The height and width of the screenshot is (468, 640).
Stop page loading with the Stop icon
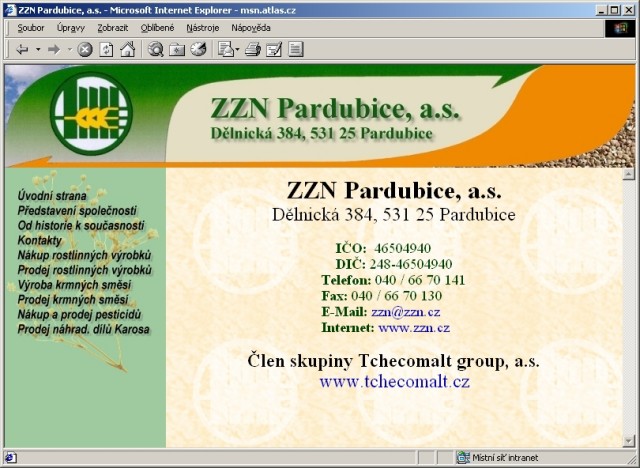[85, 50]
